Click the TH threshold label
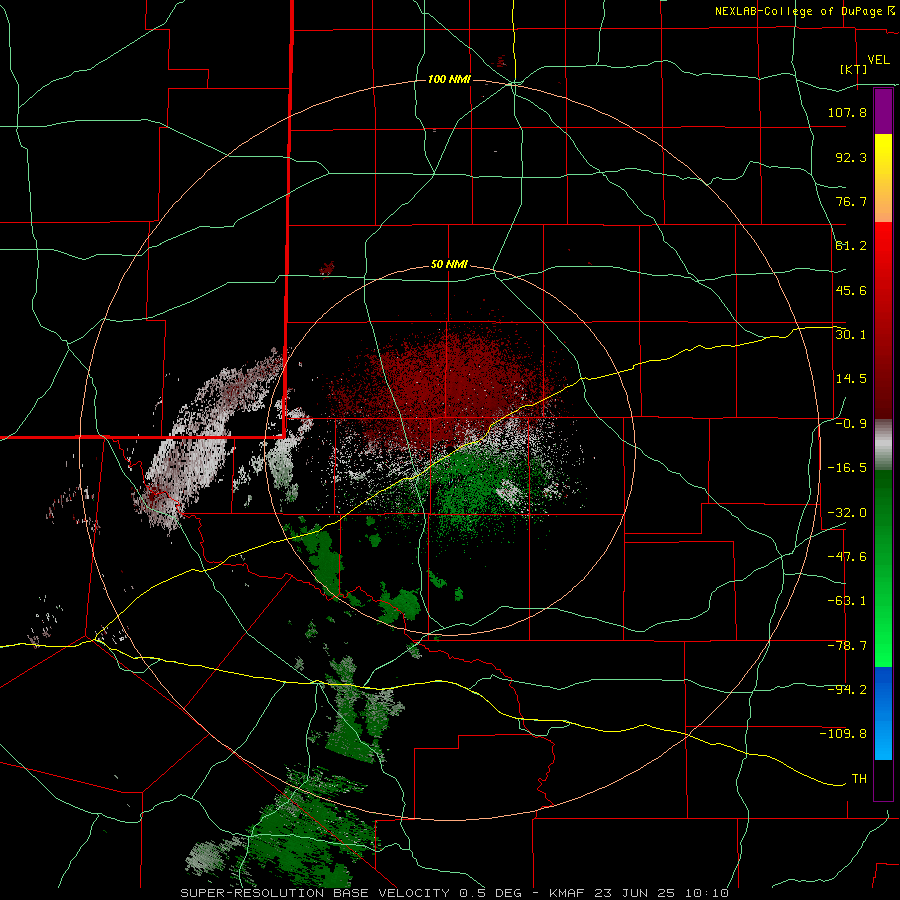This screenshot has width=900, height=900. coord(859,779)
